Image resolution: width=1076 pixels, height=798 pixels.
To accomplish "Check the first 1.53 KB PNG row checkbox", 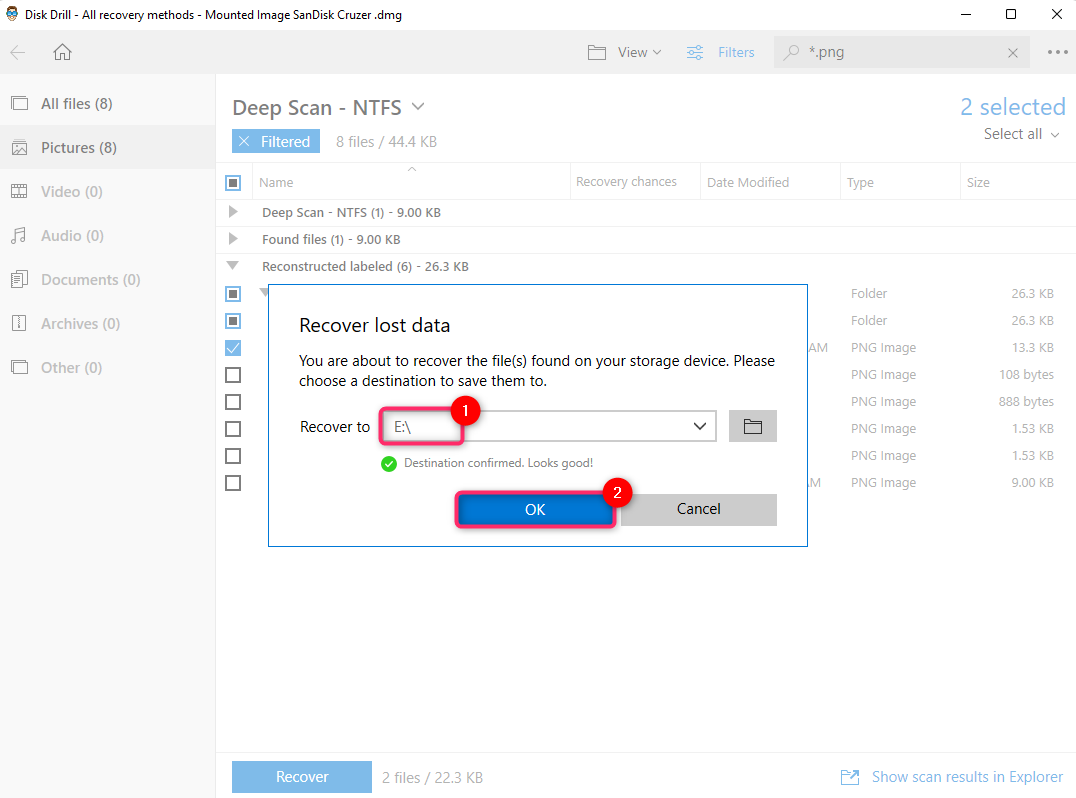I will (x=233, y=429).
